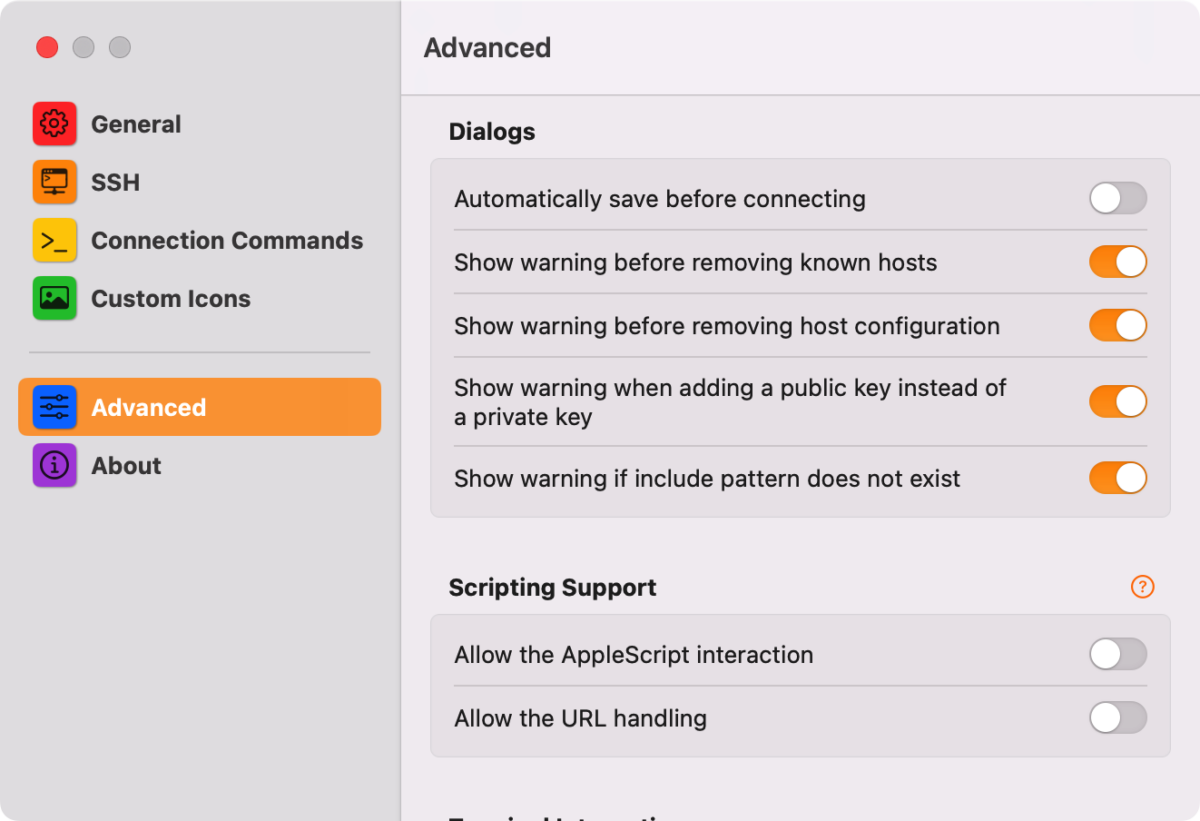Go to Custom Icons label

171,298
